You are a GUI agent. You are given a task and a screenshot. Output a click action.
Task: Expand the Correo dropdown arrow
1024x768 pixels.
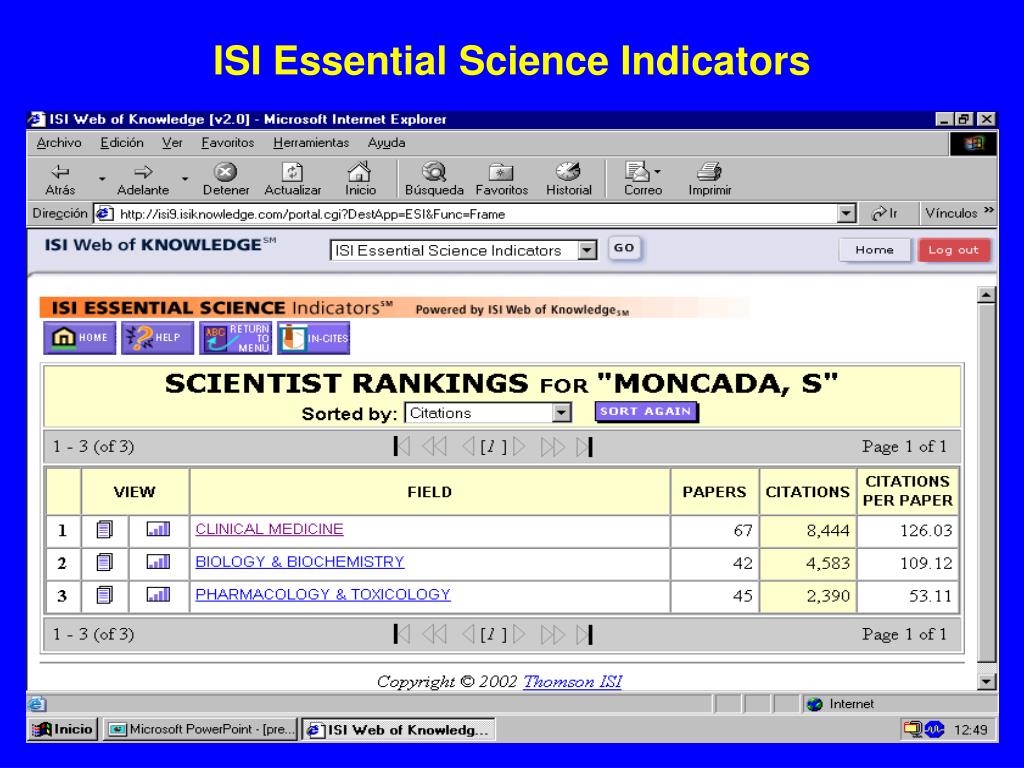tap(657, 172)
